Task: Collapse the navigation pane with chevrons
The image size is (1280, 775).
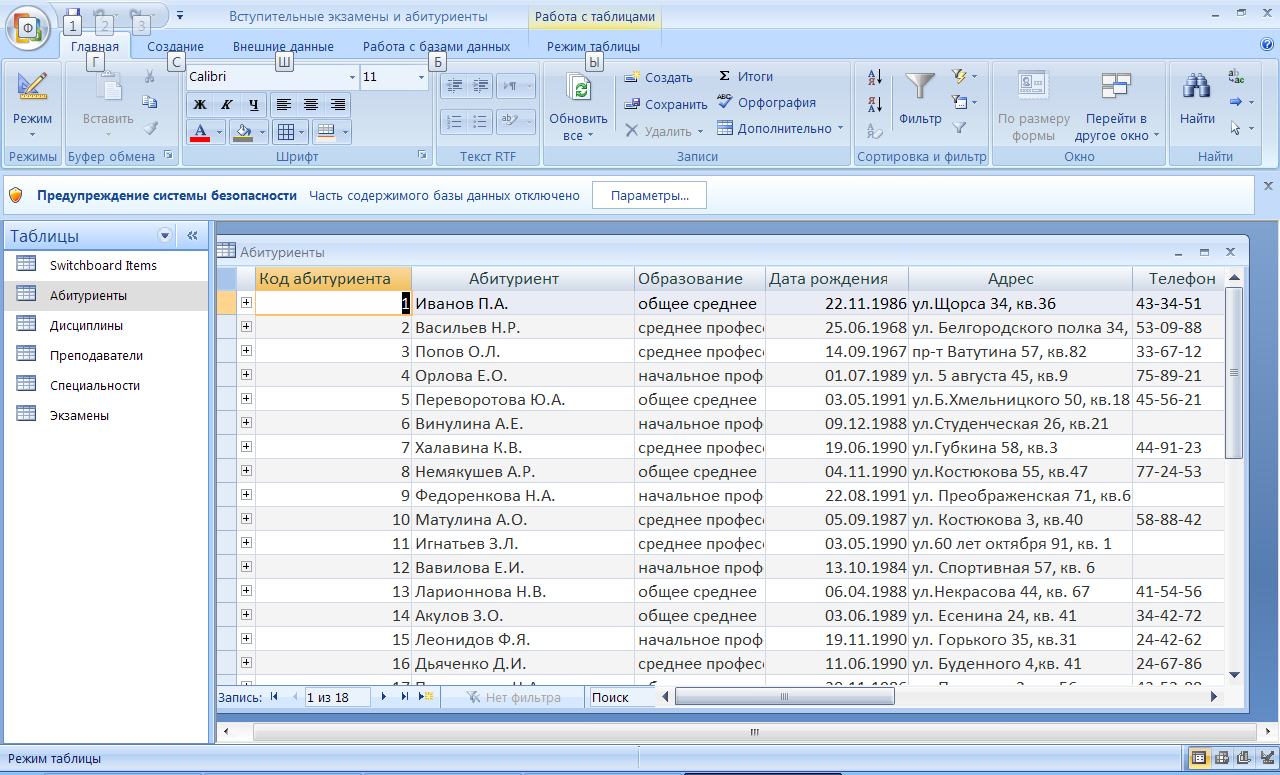Action: click(x=192, y=236)
